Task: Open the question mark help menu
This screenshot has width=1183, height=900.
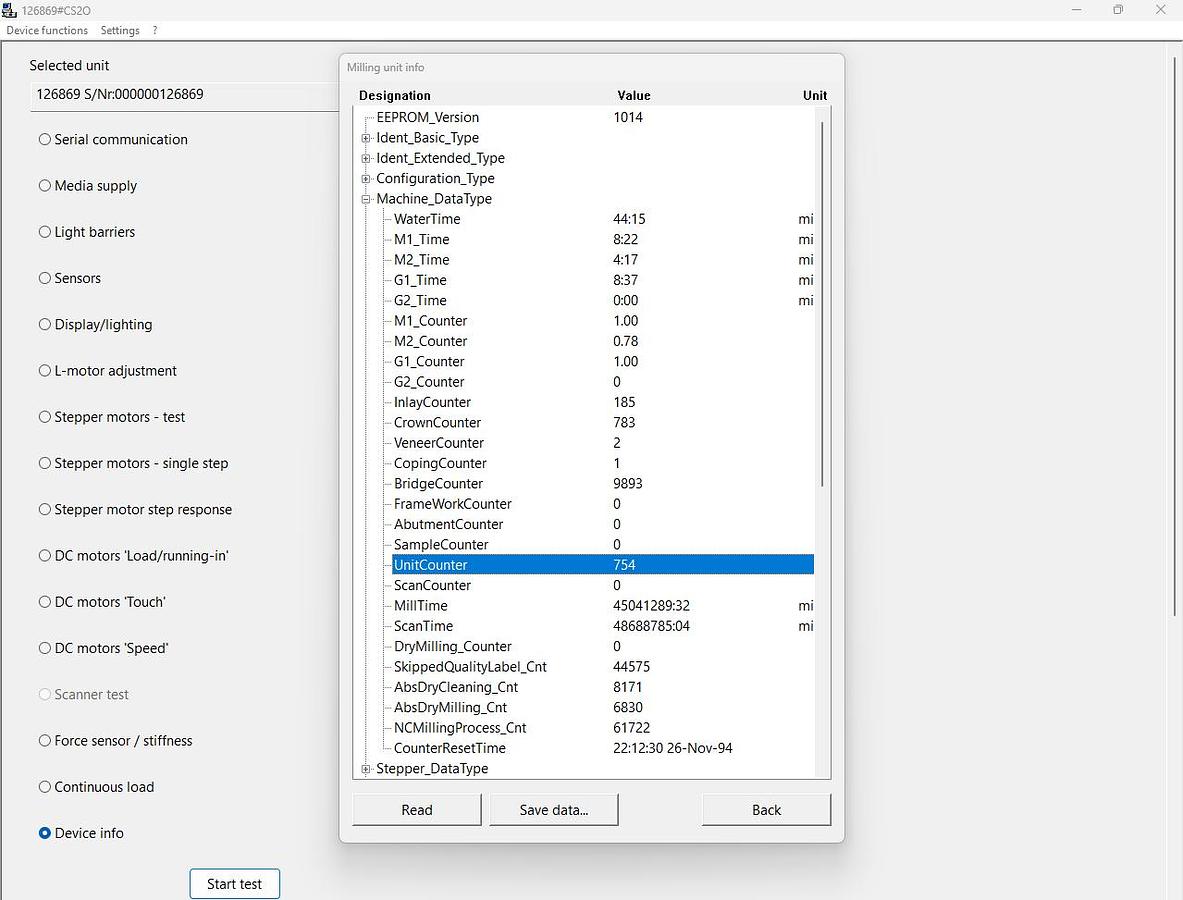Action: (155, 30)
